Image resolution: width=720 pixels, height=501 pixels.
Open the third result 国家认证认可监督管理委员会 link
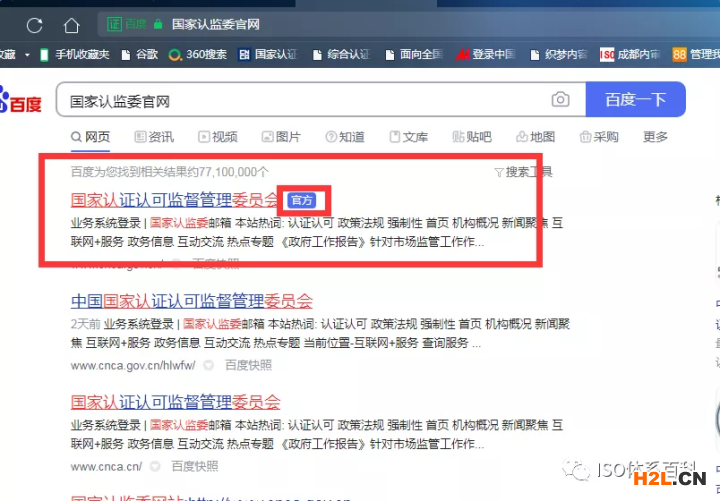pyautogui.click(x=175, y=402)
